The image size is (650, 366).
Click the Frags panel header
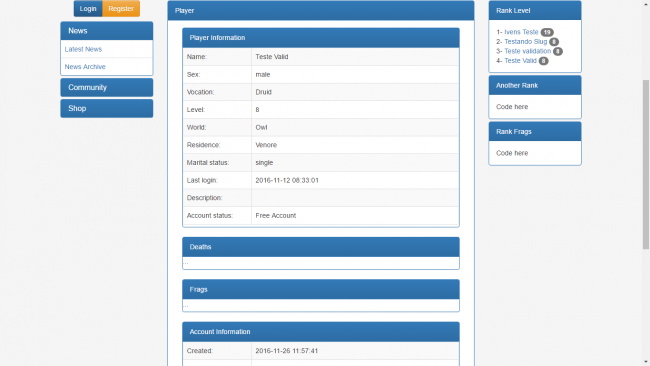pyautogui.click(x=321, y=289)
